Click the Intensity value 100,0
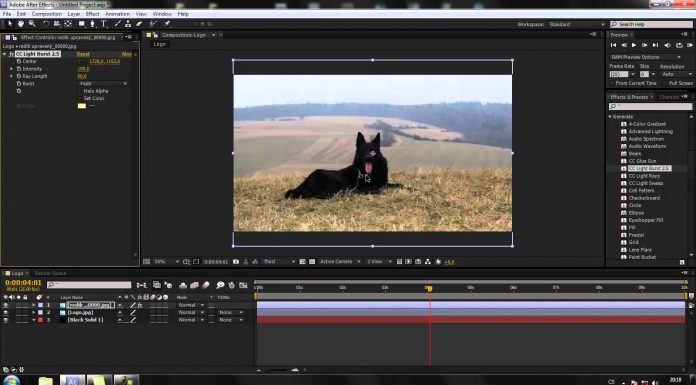696x385 pixels. pos(83,69)
